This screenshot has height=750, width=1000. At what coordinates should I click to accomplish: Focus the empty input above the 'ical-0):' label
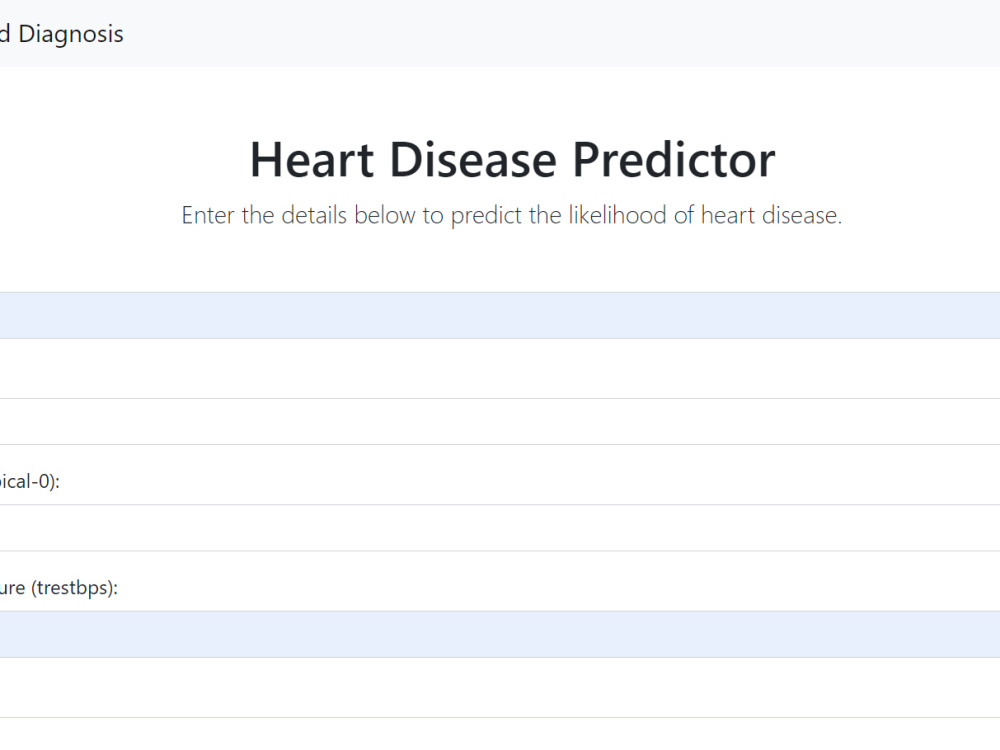pyautogui.click(x=500, y=422)
